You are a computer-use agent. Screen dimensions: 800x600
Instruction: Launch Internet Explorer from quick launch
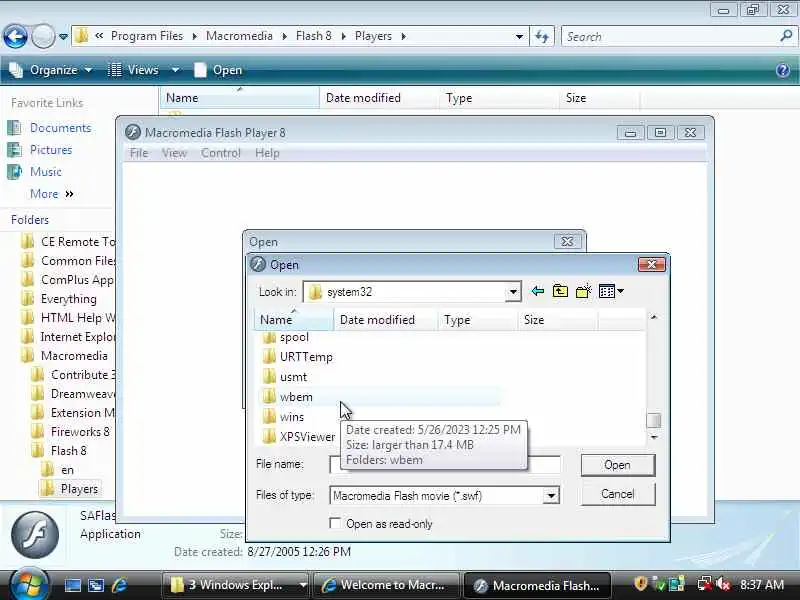(120, 585)
